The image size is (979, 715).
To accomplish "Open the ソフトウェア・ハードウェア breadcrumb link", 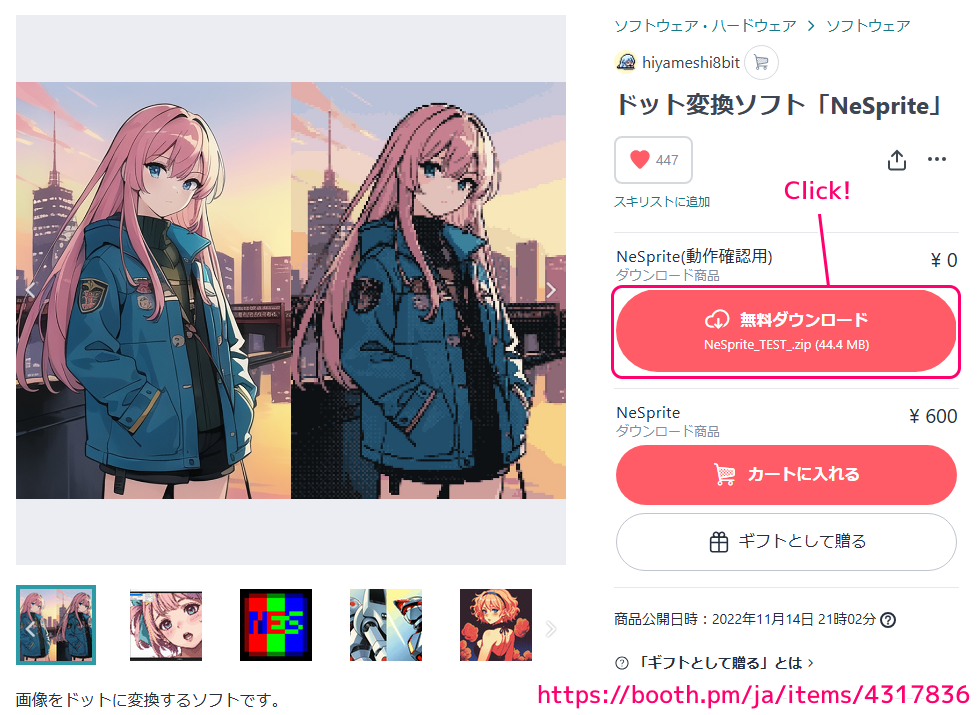I will 706,26.
